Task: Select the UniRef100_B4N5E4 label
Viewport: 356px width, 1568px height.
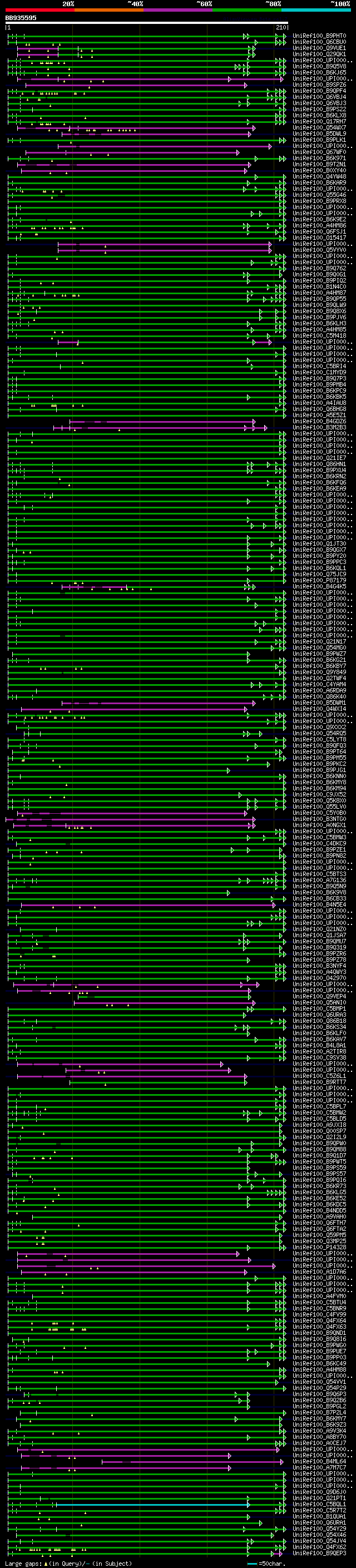Action: point(319,904)
